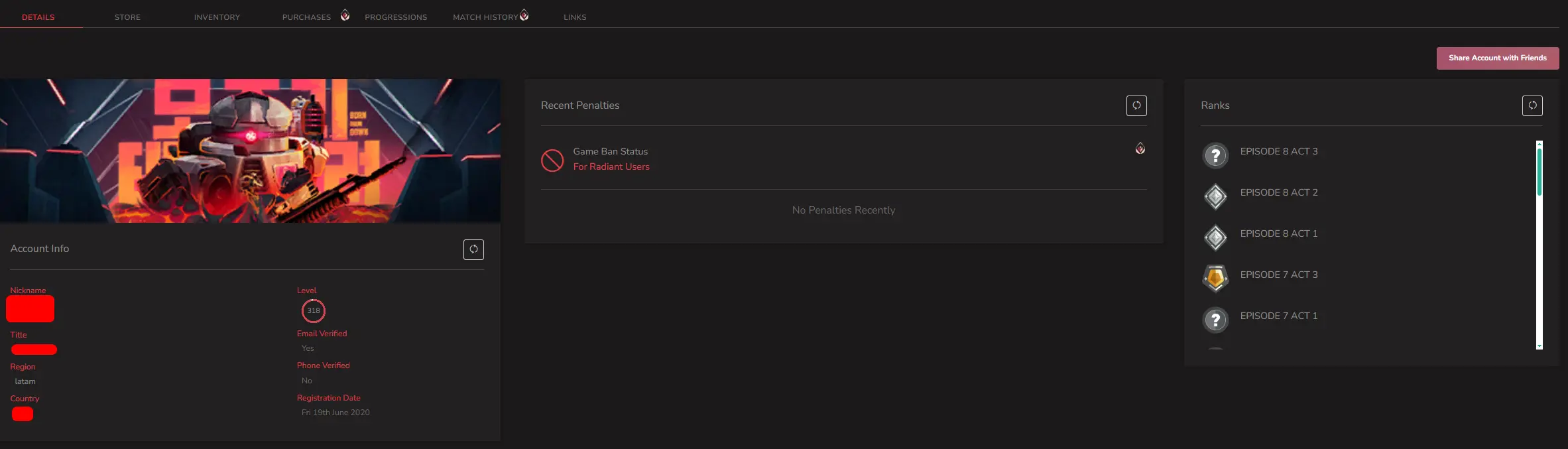Click the Episode 8 Act 3 unranked icon
The image size is (1568, 449).
[x=1215, y=156]
